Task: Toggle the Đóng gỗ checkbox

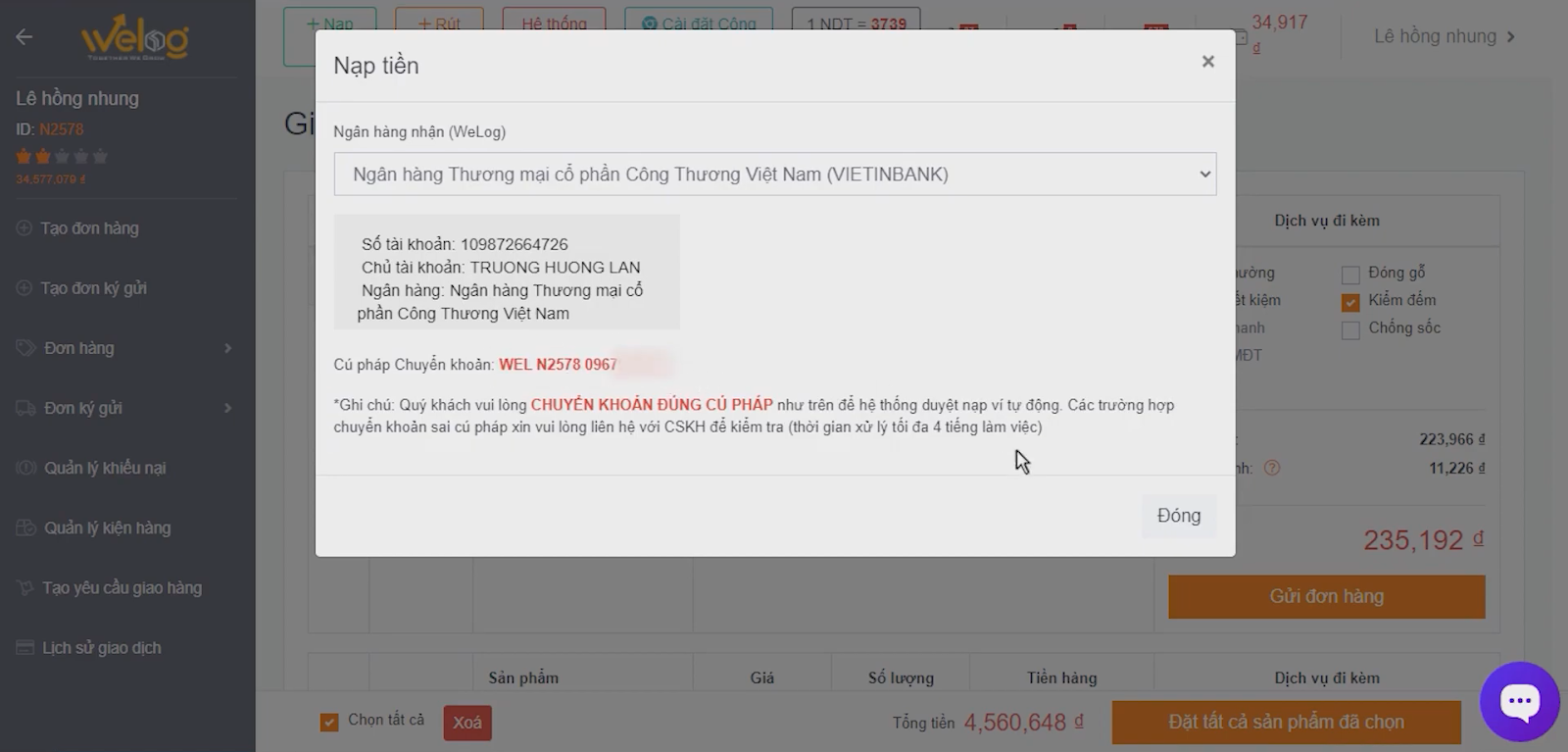Action: tap(1350, 275)
